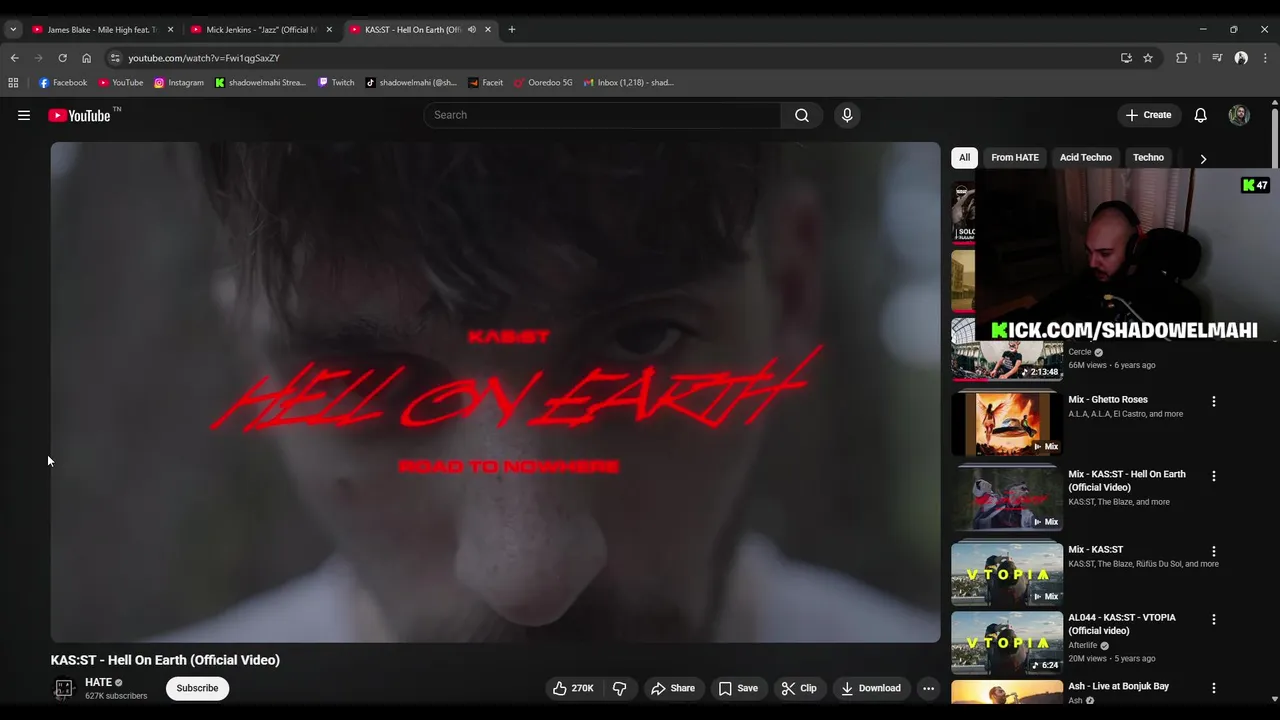This screenshot has width=1280, height=720.
Task: Select the Techno filter chip
Action: 1148,157
